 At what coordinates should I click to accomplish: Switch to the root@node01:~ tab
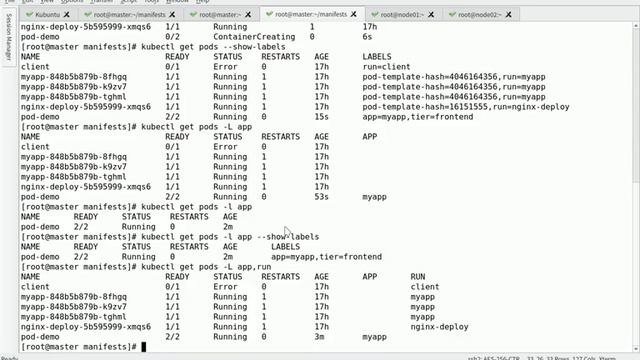pos(402,15)
